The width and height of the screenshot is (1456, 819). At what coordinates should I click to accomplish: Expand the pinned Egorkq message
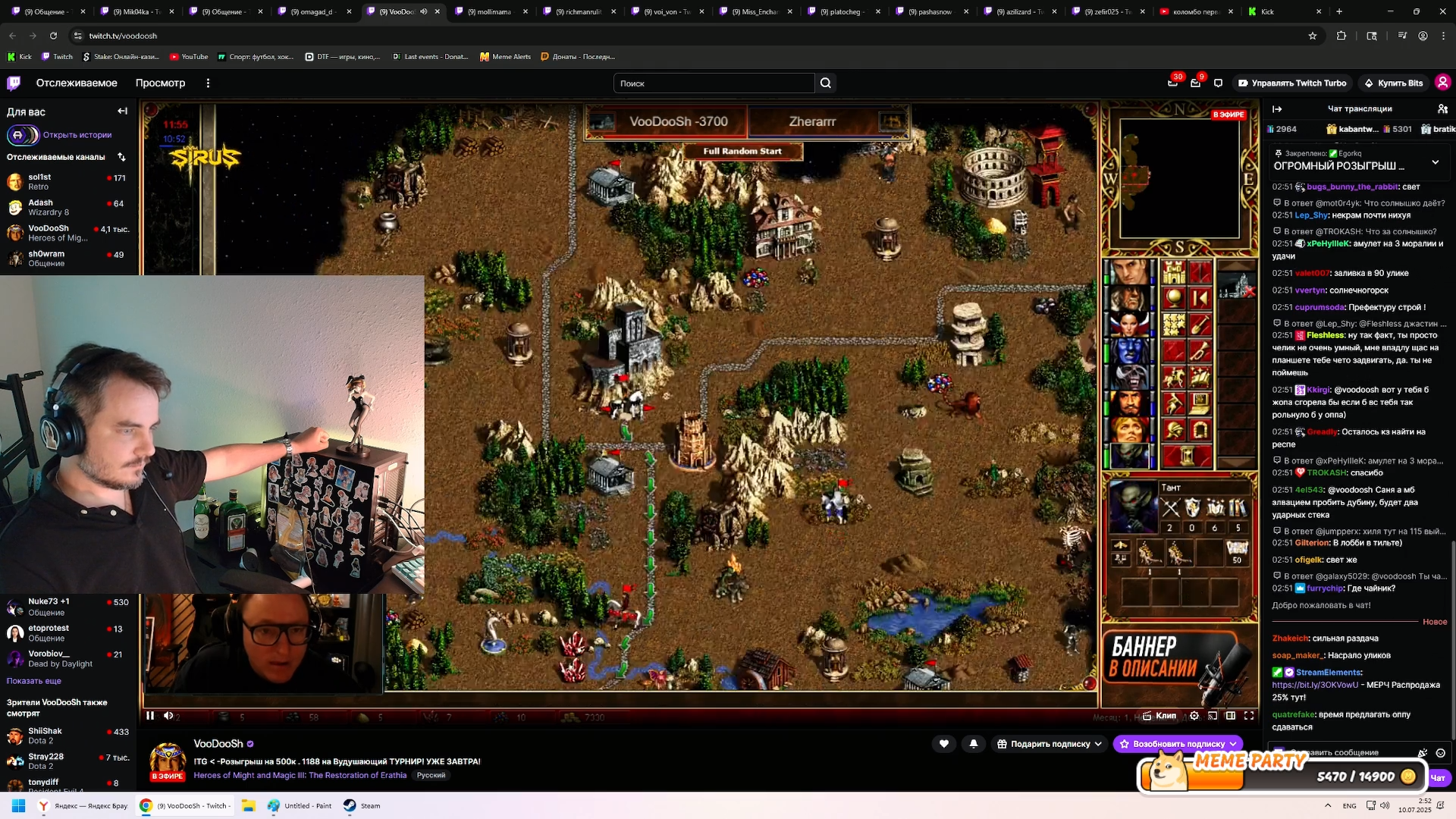click(x=1435, y=162)
